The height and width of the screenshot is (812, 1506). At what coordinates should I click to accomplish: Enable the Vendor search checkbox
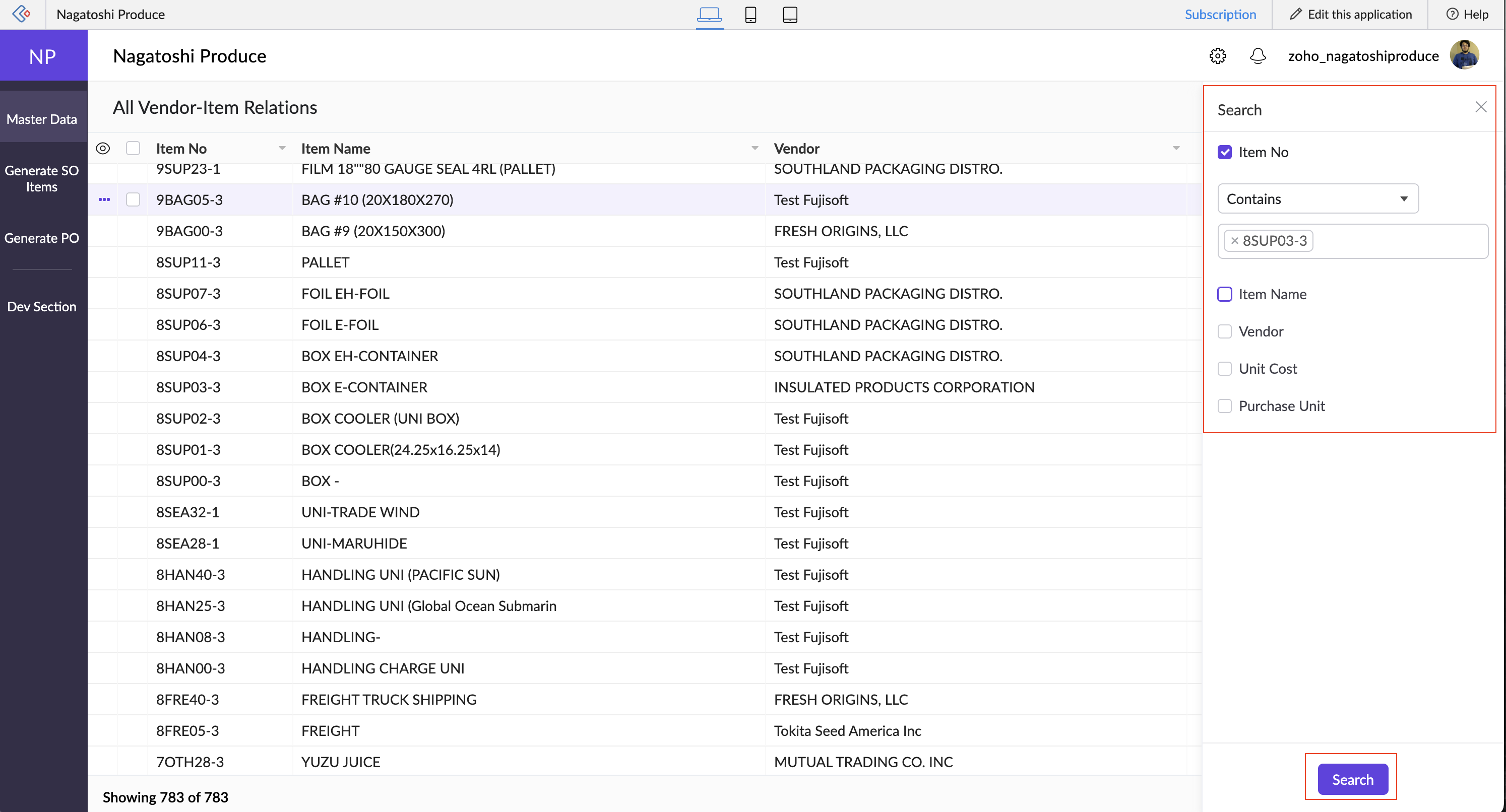(1224, 332)
